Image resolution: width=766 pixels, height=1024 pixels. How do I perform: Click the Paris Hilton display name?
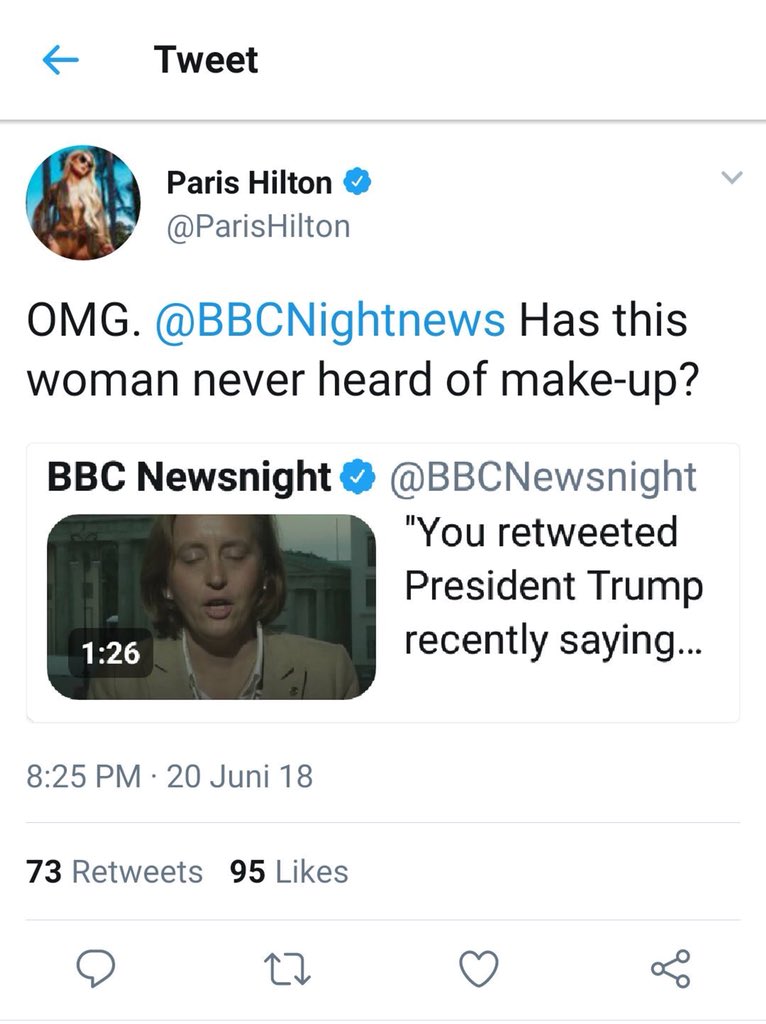click(x=249, y=183)
